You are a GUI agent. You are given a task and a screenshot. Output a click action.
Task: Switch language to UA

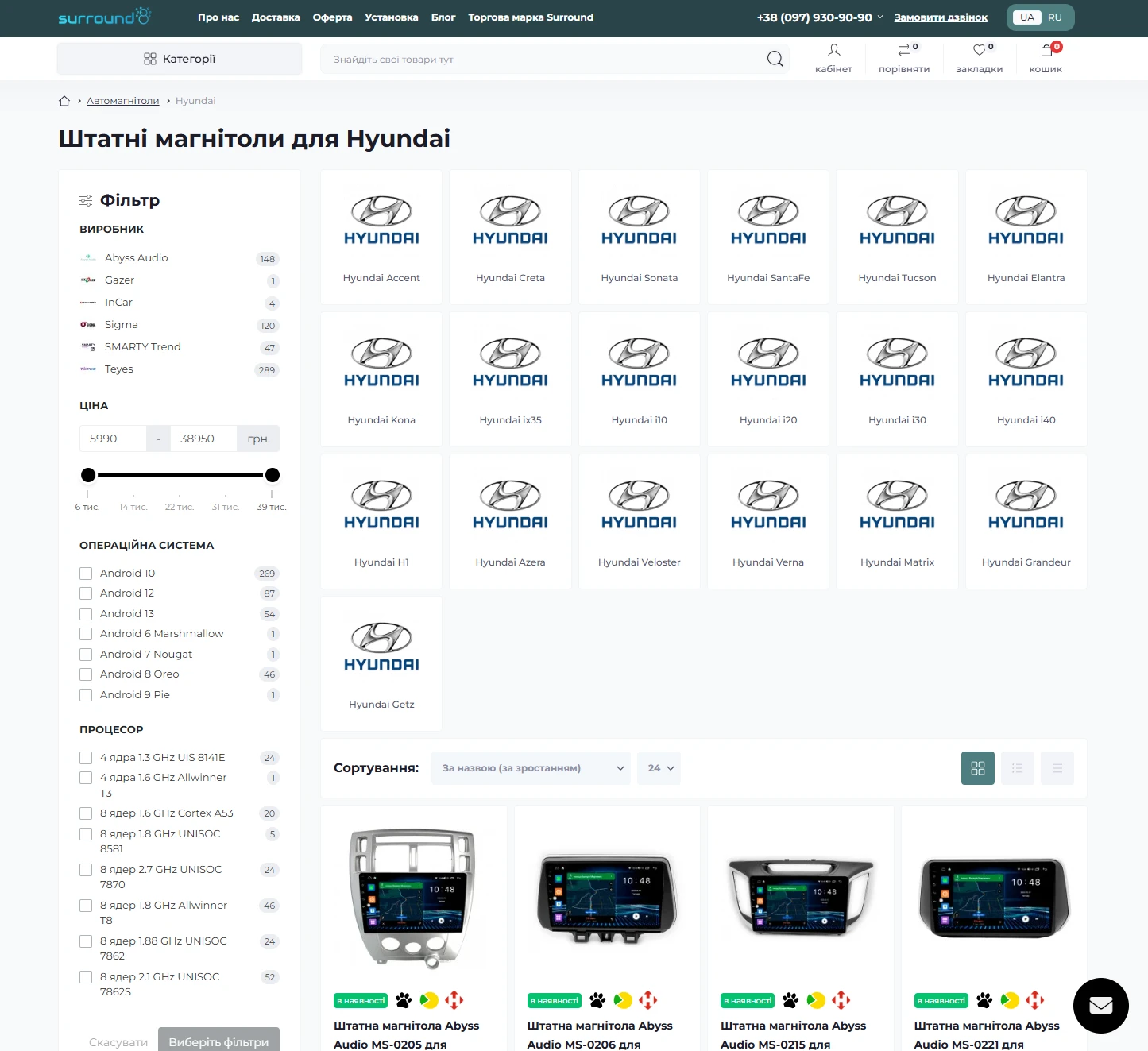click(1027, 17)
